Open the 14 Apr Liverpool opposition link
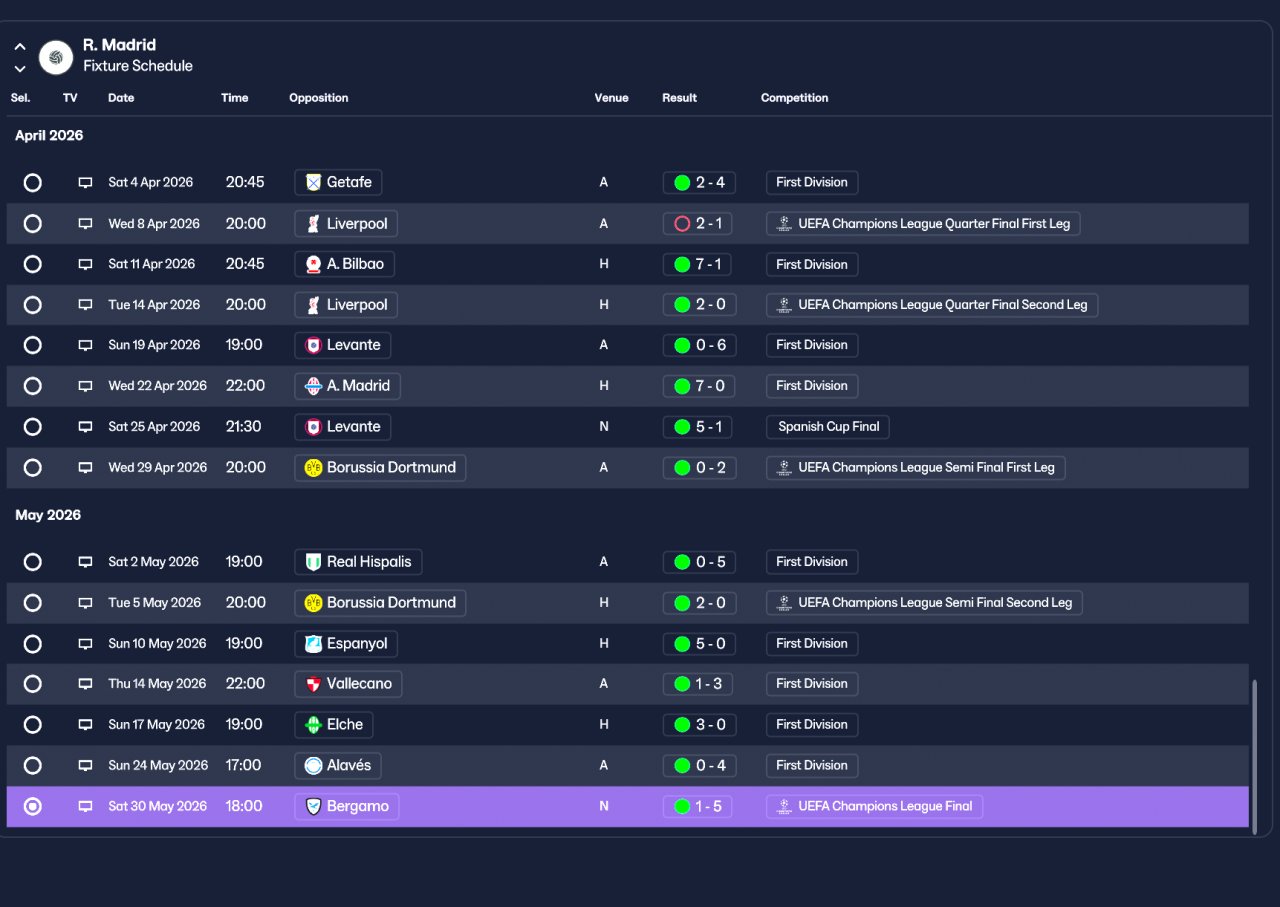Viewport: 1280px width, 907px height. coord(346,305)
